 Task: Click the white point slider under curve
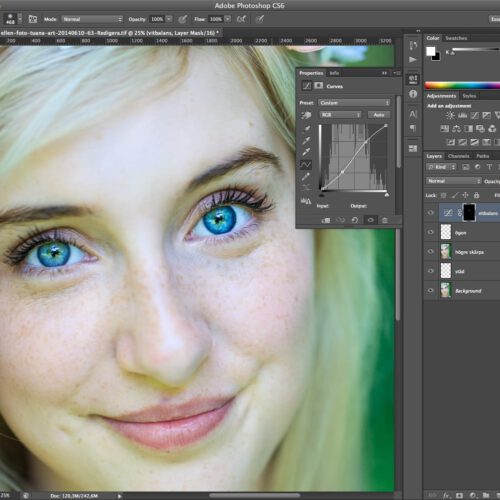387,195
